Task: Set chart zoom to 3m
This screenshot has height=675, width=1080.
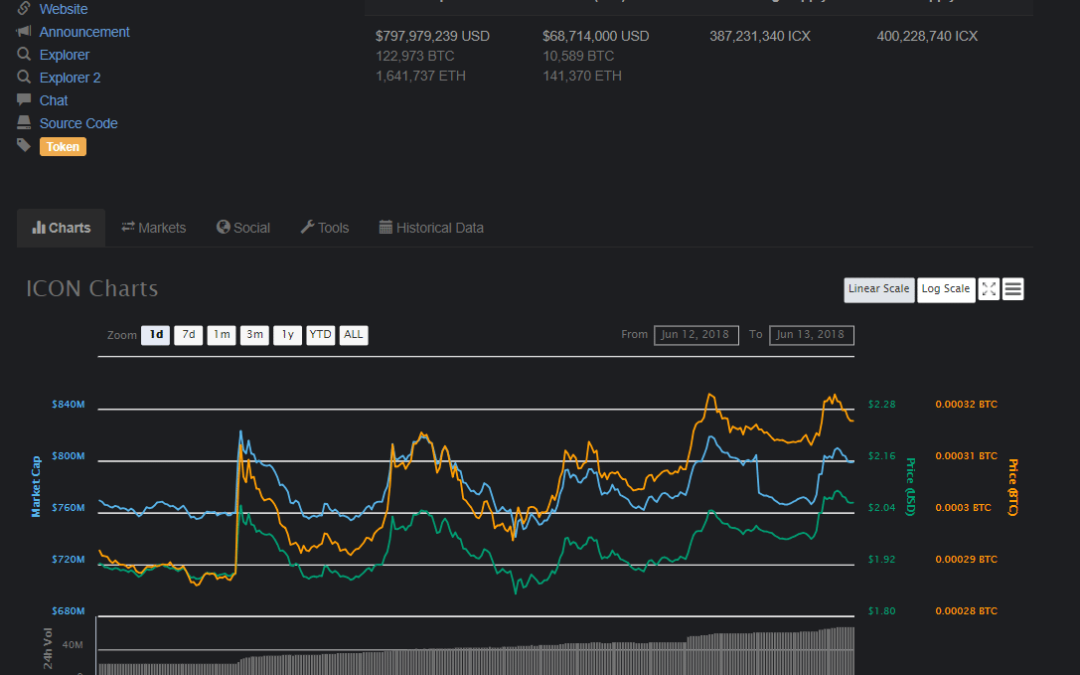Action: 254,335
